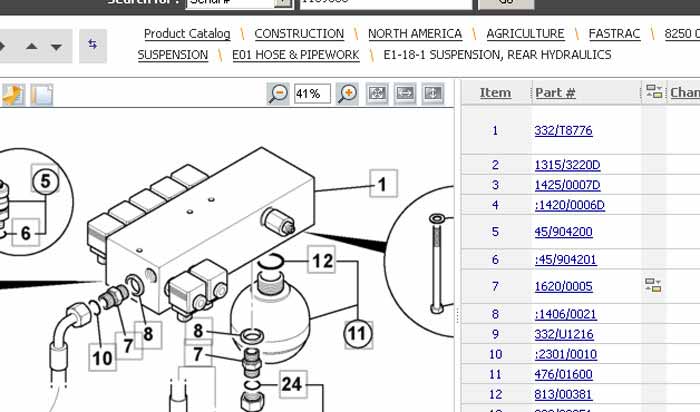This screenshot has width=700, height=412.
Task: Sort by the Part # column header
Action: point(555,93)
